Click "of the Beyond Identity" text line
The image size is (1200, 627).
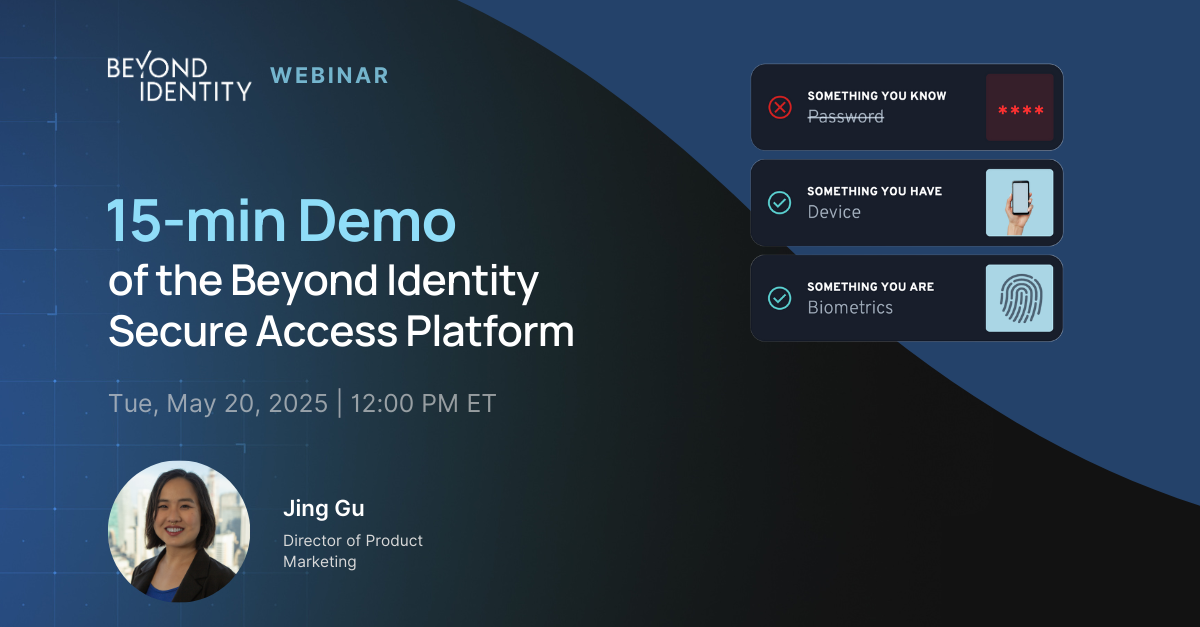pos(324,283)
